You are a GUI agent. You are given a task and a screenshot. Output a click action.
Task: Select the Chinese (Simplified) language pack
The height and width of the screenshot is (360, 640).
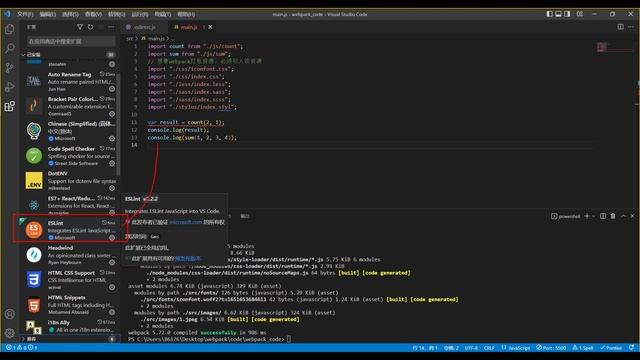coord(69,131)
